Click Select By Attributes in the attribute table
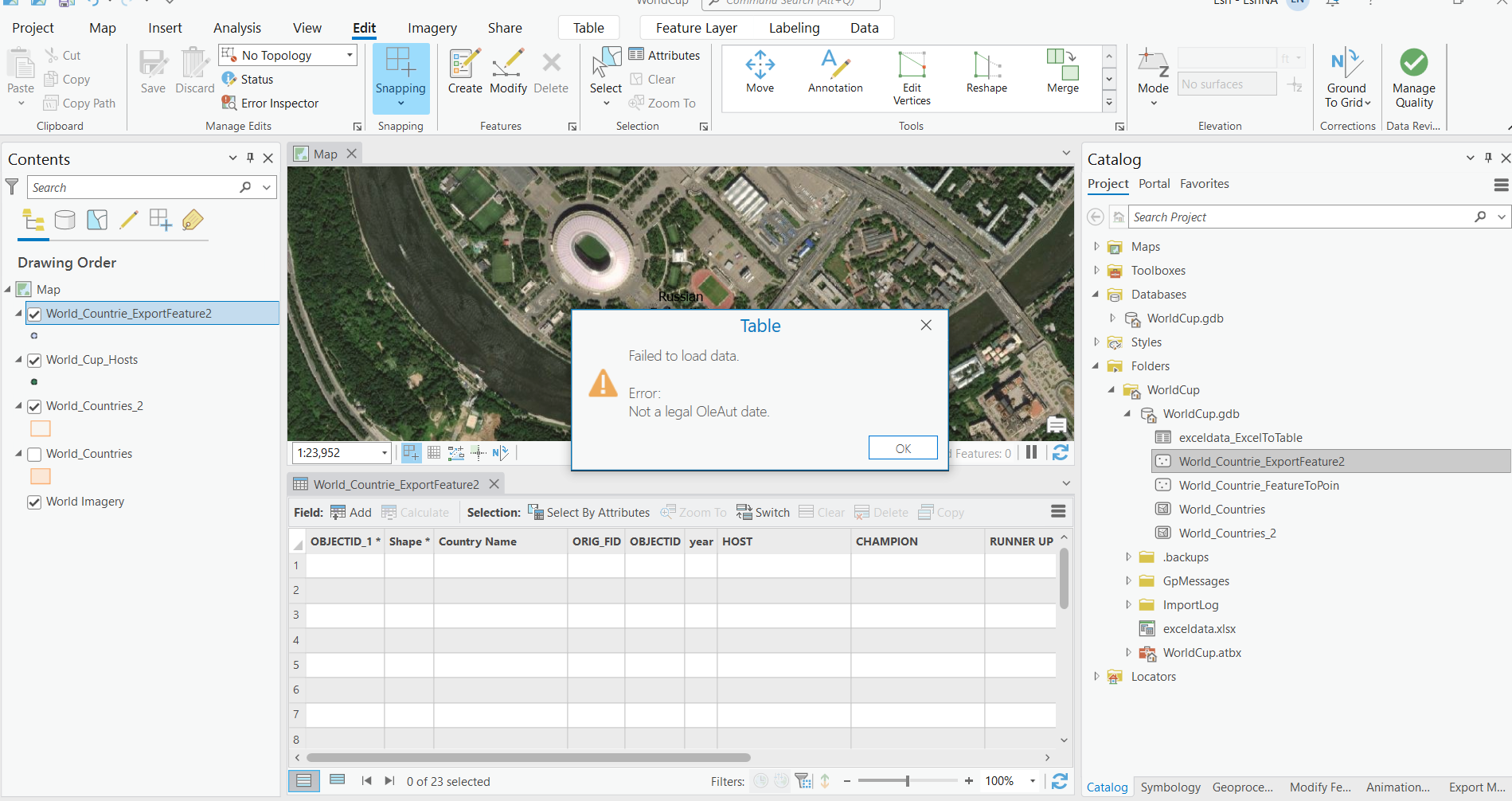The width and height of the screenshot is (1512, 801). pyautogui.click(x=589, y=512)
